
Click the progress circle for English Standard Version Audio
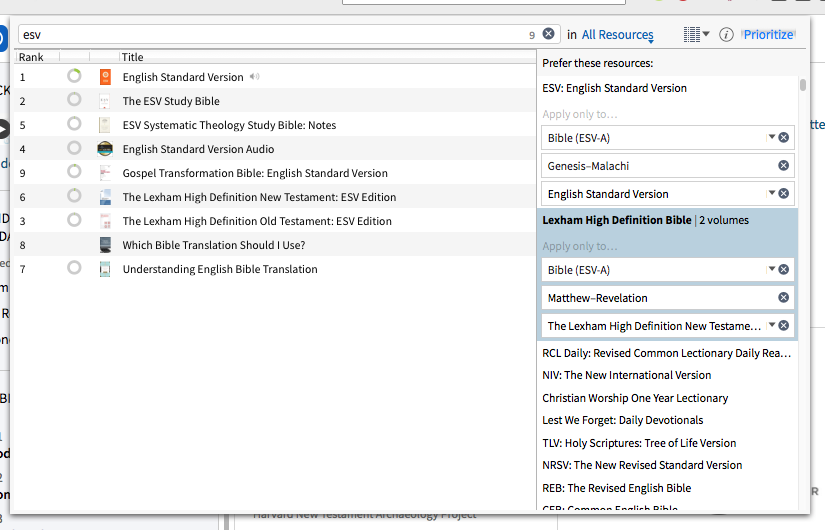point(74,148)
